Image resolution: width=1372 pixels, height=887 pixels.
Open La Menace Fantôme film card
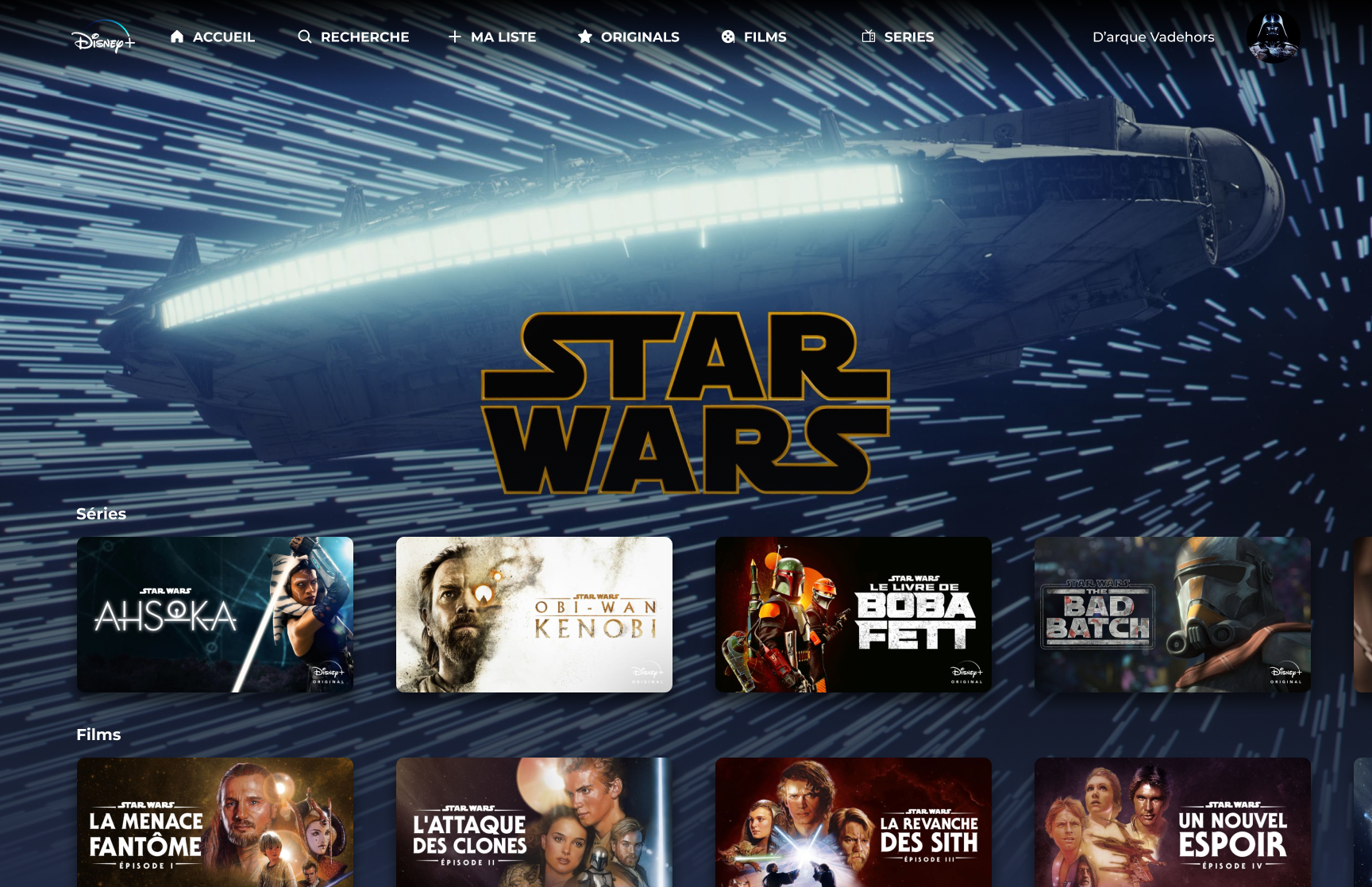coord(215,822)
